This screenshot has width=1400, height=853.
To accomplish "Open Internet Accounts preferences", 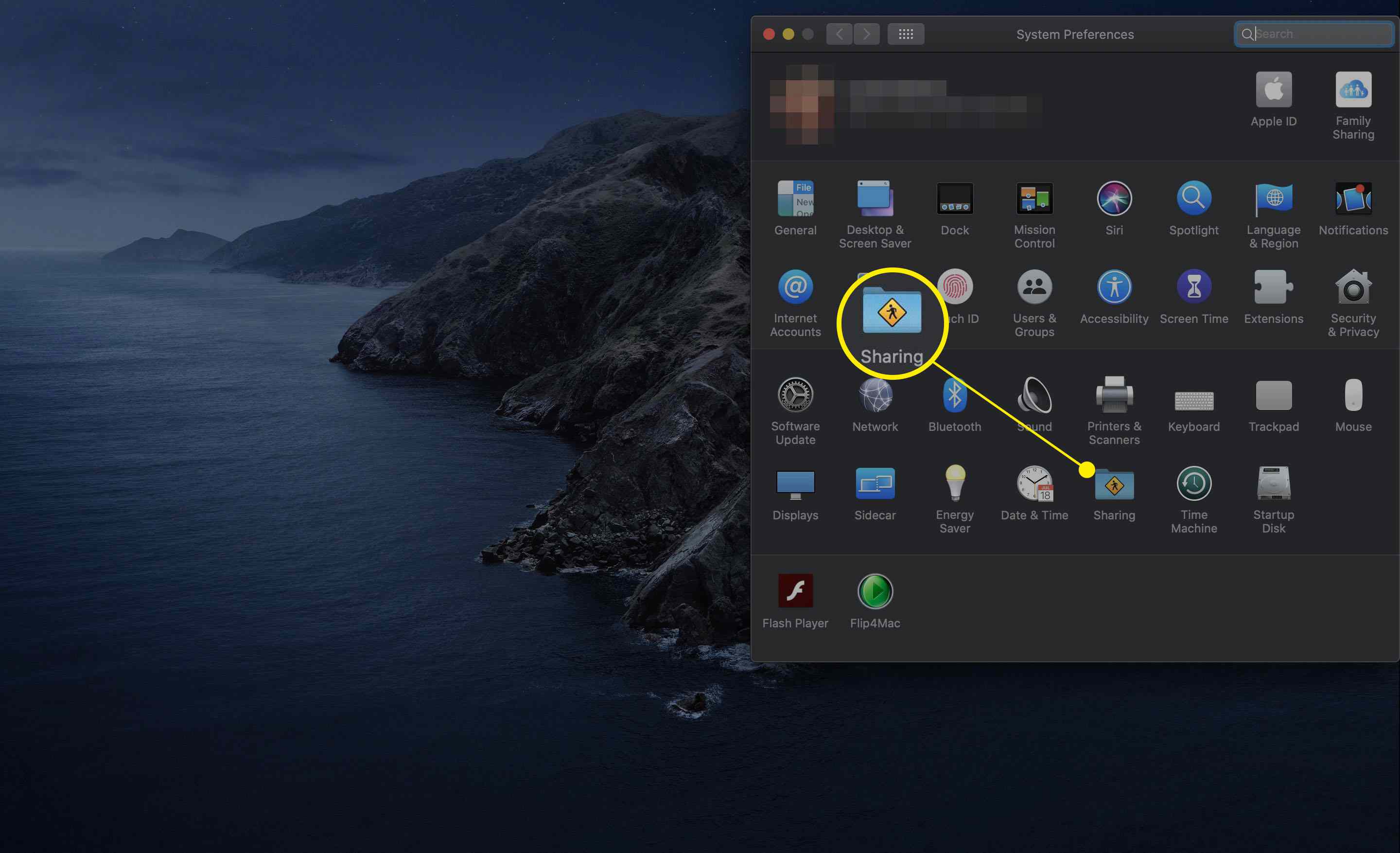I will pos(795,287).
